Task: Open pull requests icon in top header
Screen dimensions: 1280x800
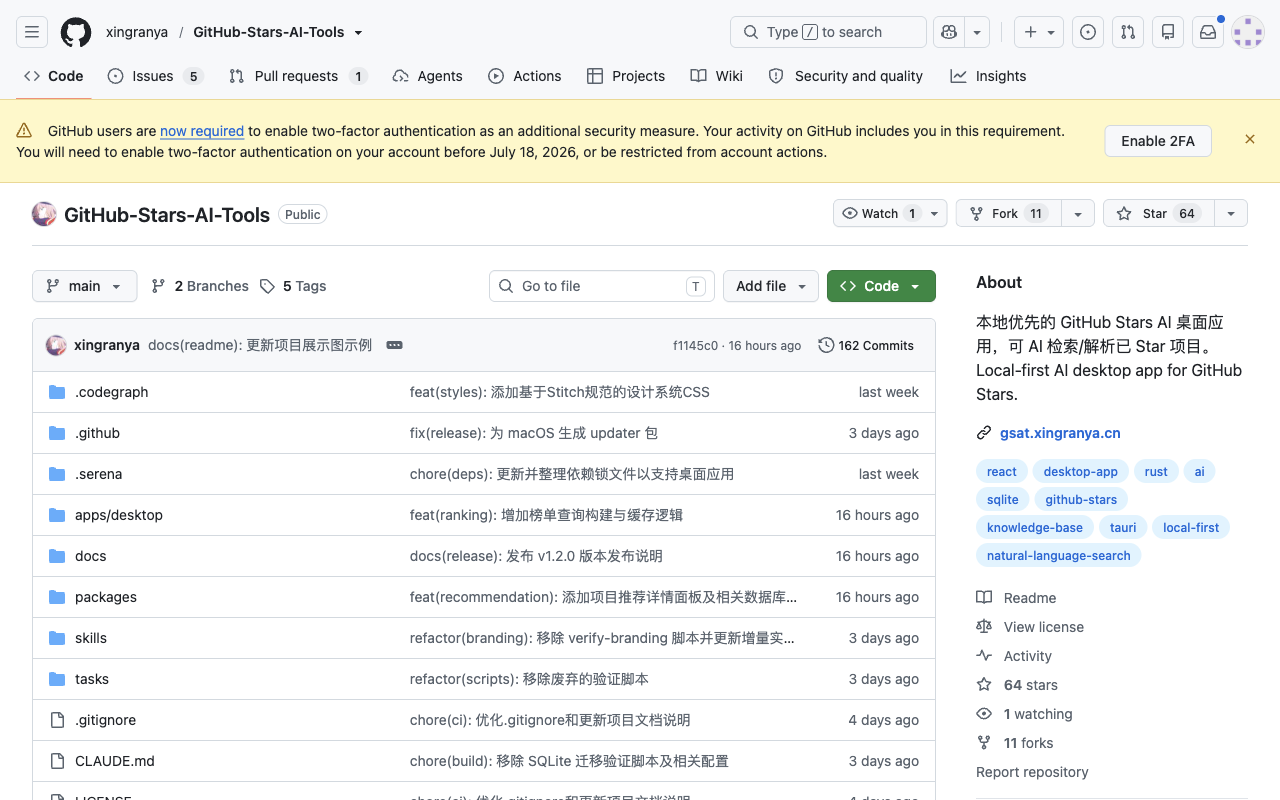Action: point(1128,32)
